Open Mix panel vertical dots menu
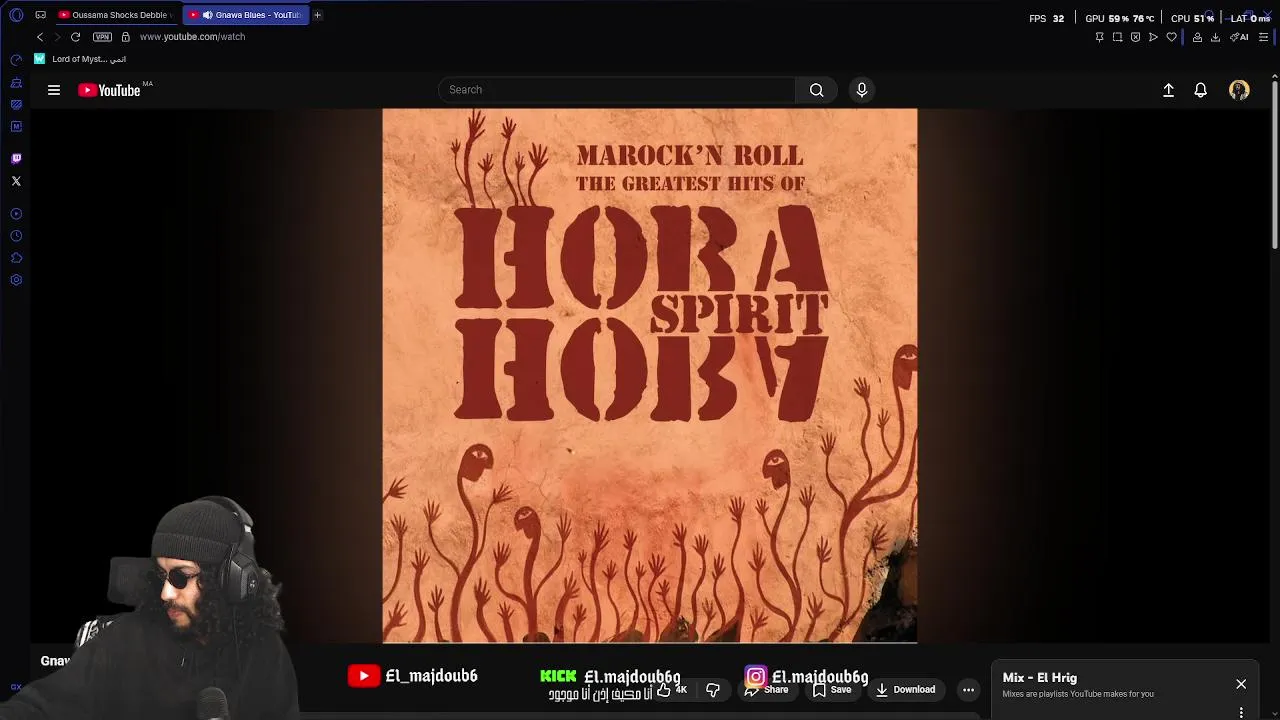Screen dimensions: 1280x720 coord(1241,713)
